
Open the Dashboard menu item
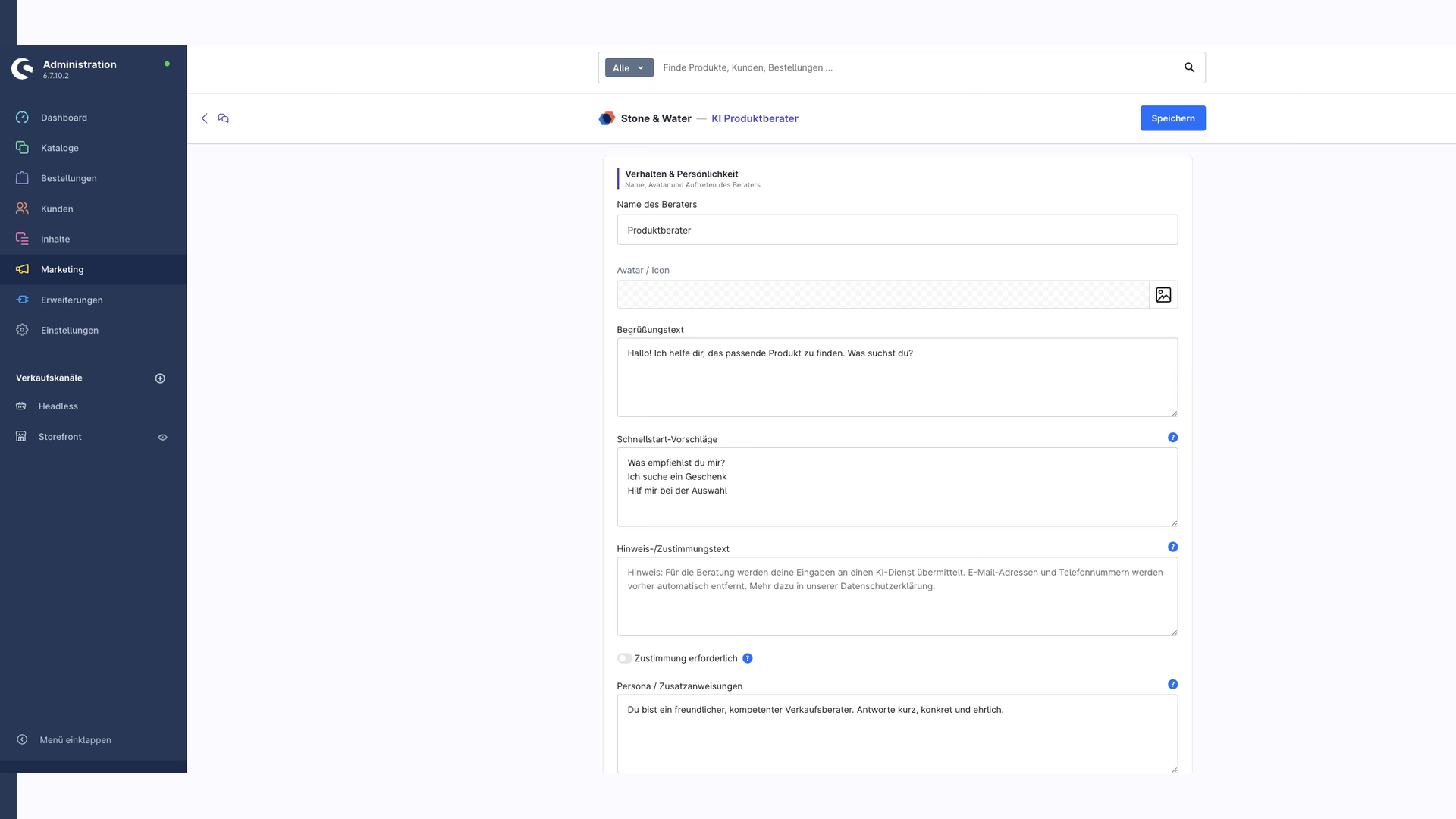click(93, 118)
